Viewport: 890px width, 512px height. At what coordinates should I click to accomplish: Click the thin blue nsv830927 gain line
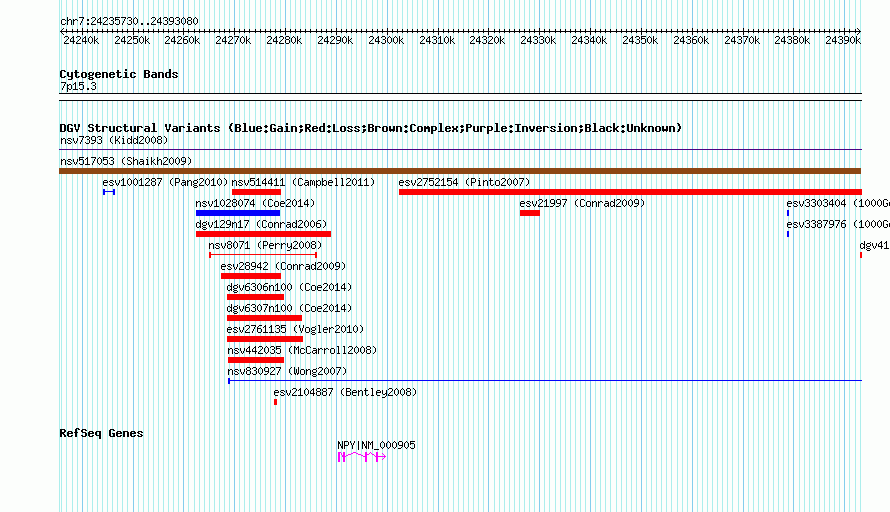545,381
